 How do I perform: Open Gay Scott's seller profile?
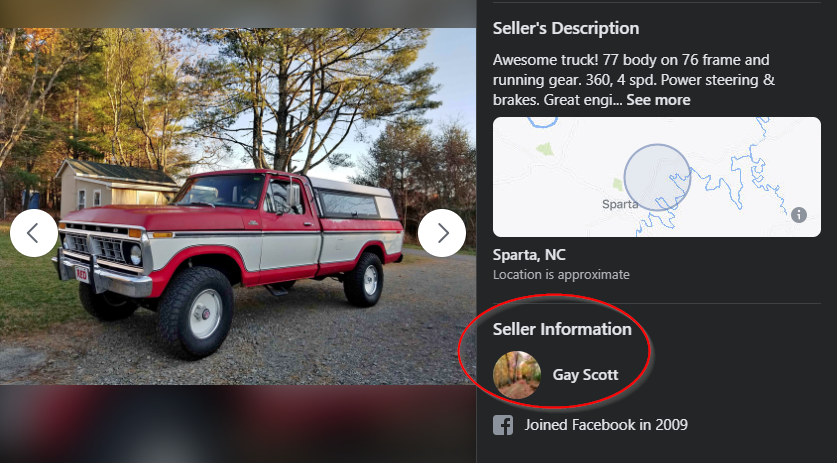(585, 375)
